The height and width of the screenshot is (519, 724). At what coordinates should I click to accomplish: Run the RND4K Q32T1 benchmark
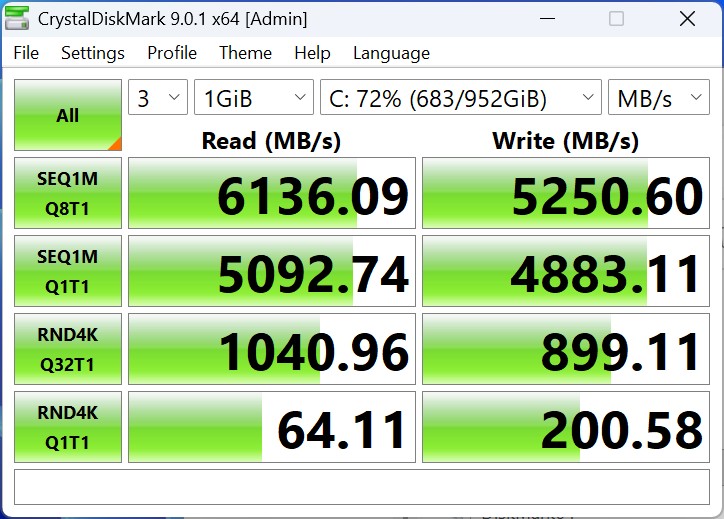point(67,349)
